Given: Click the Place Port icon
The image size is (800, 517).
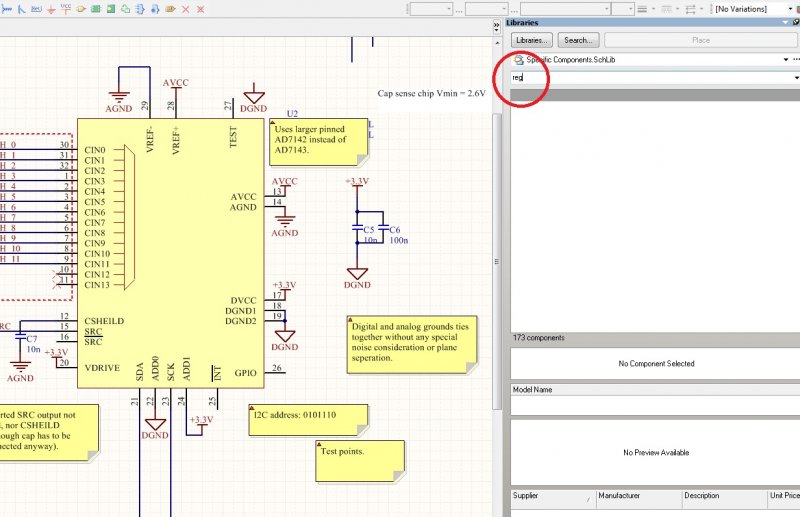Looking at the screenshot, I should [x=170, y=8].
